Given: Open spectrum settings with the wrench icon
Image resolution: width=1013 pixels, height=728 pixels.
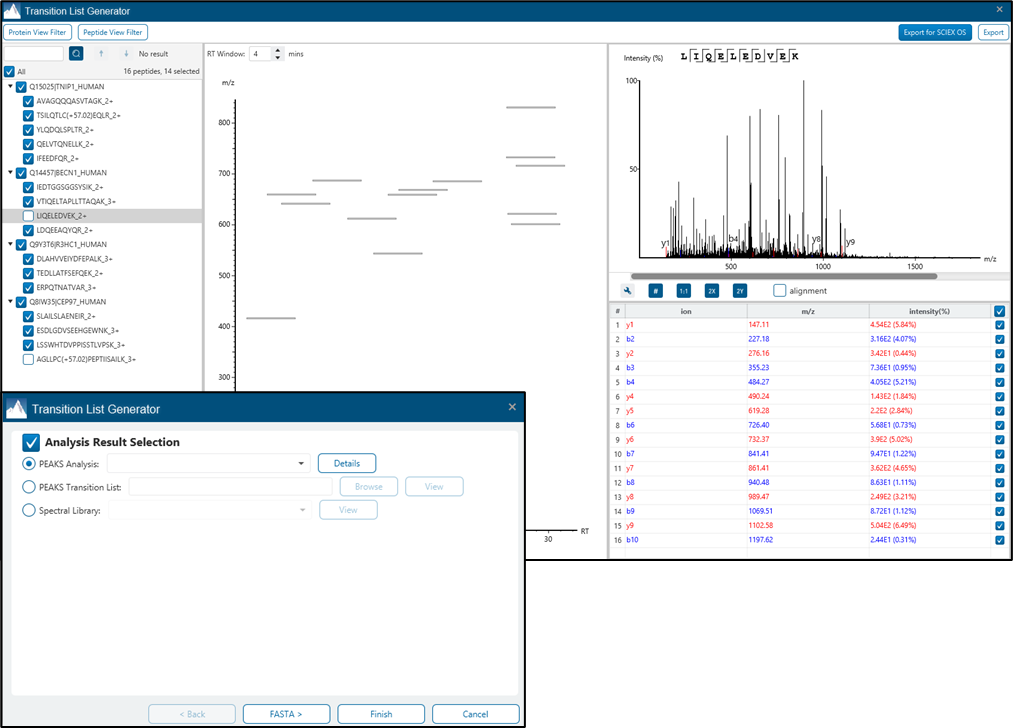Looking at the screenshot, I should (x=628, y=291).
